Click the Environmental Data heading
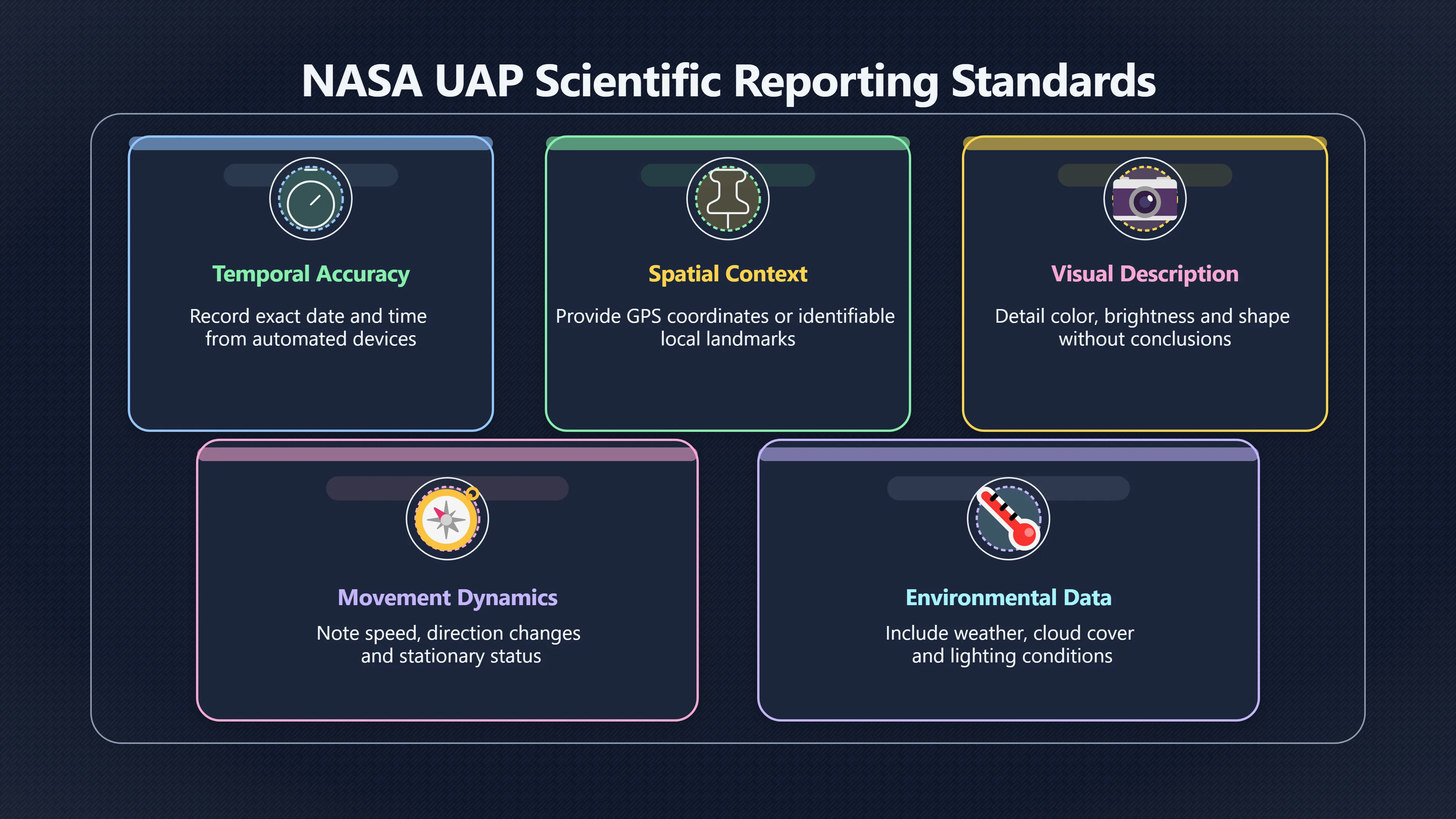This screenshot has height=819, width=1456. pyautogui.click(x=1008, y=598)
